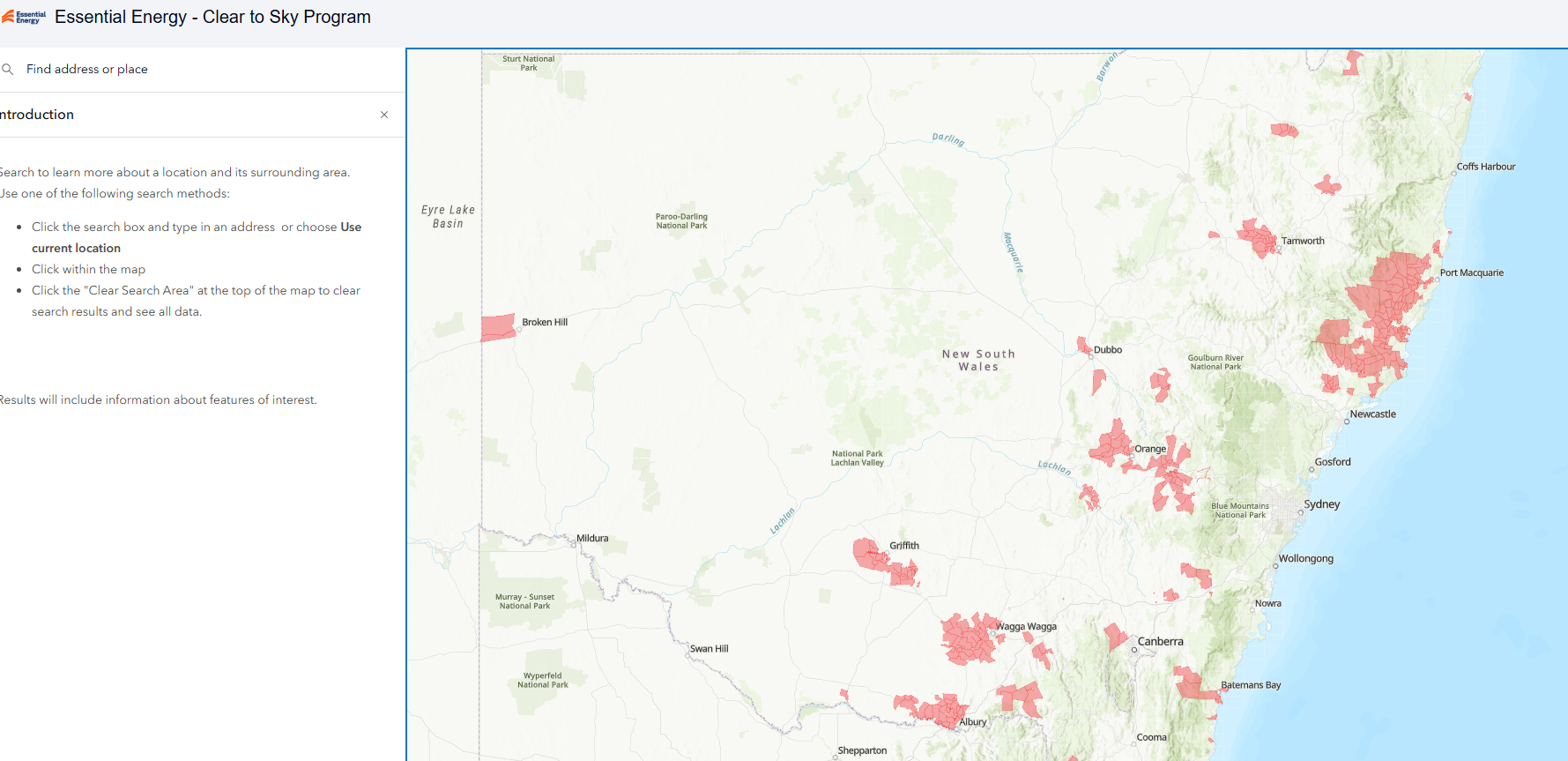
Task: Select the Batemans Bay map label
Action: click(1251, 685)
